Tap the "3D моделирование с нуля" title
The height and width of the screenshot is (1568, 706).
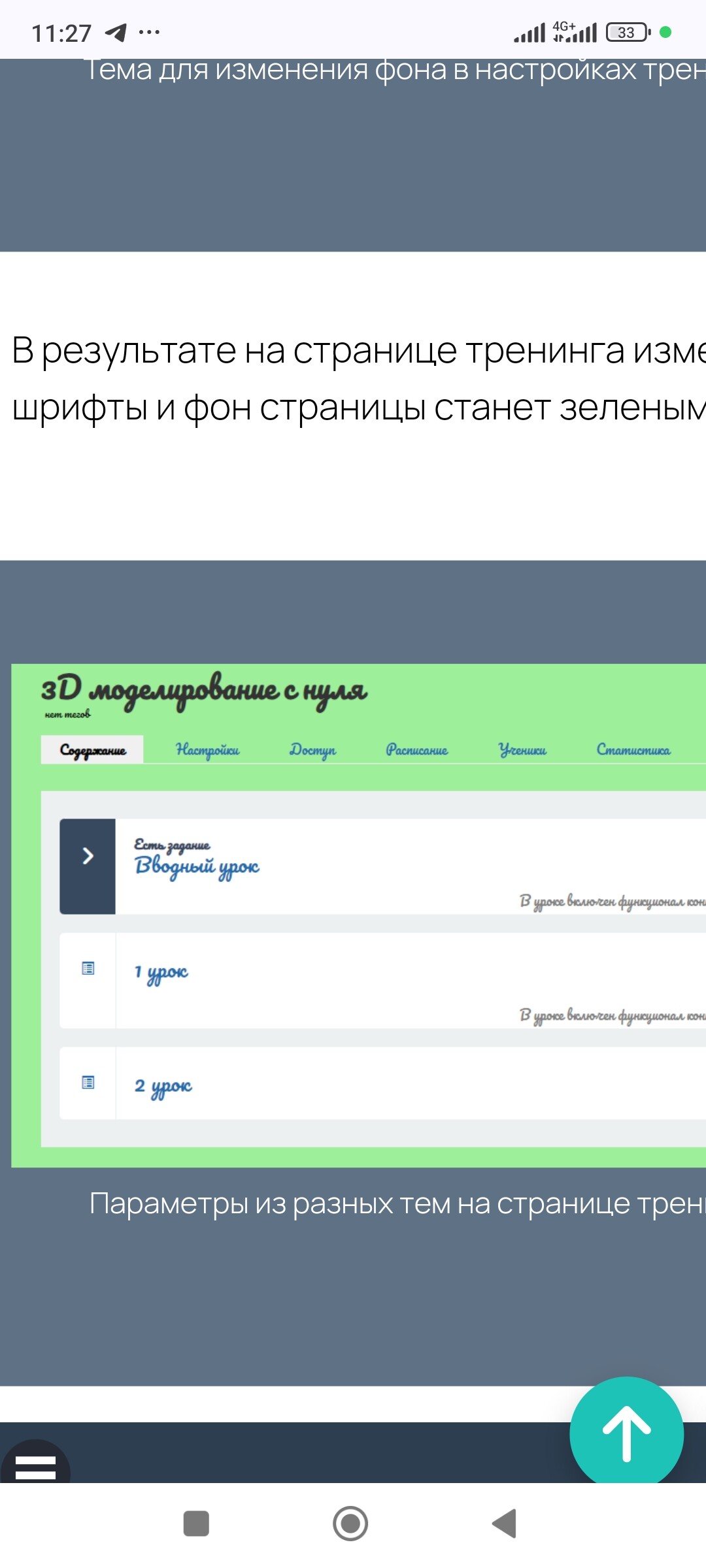204,690
